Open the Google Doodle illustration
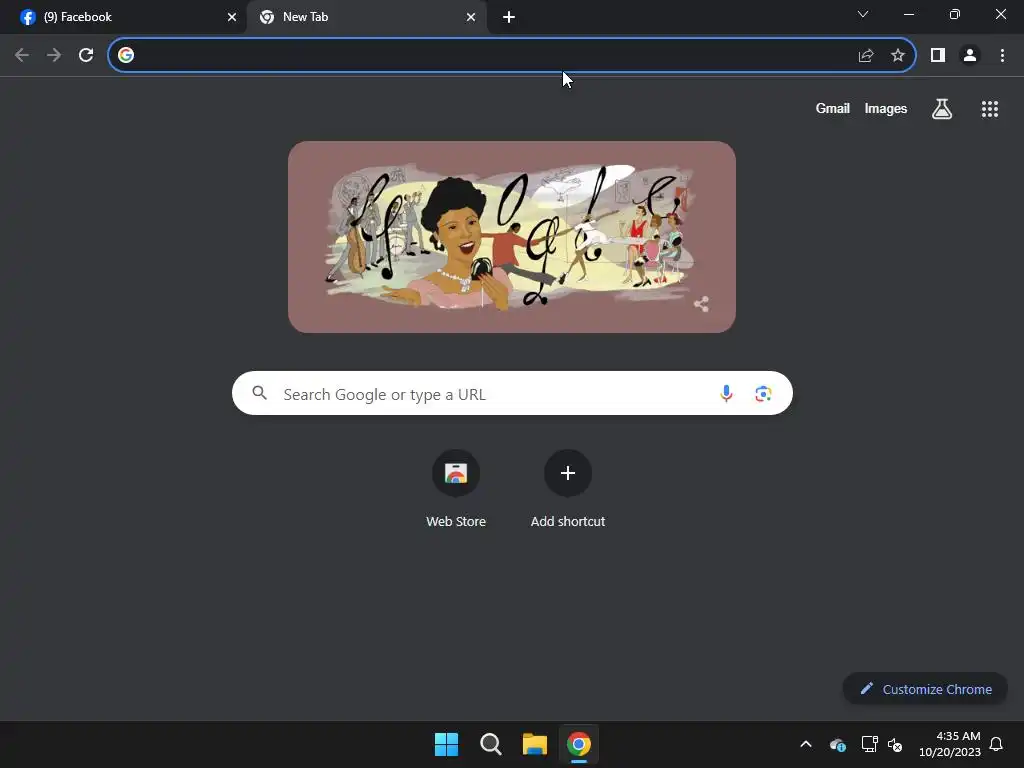This screenshot has width=1024, height=768. (511, 237)
